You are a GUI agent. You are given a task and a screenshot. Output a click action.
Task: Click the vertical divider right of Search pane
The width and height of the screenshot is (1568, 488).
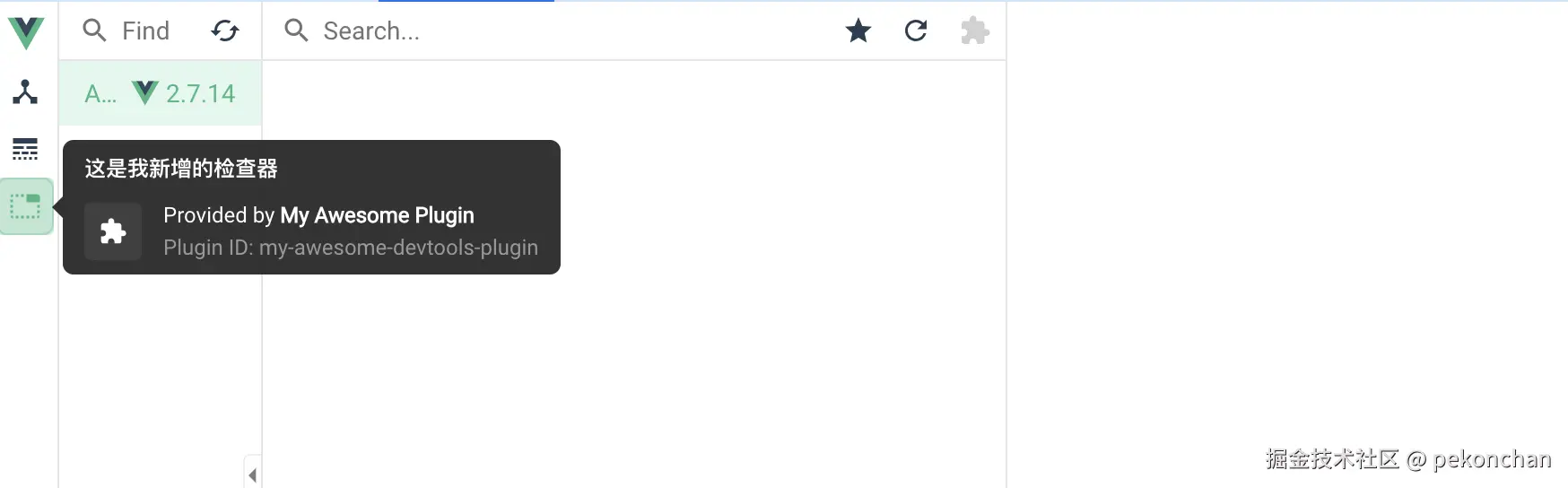coord(1006,244)
